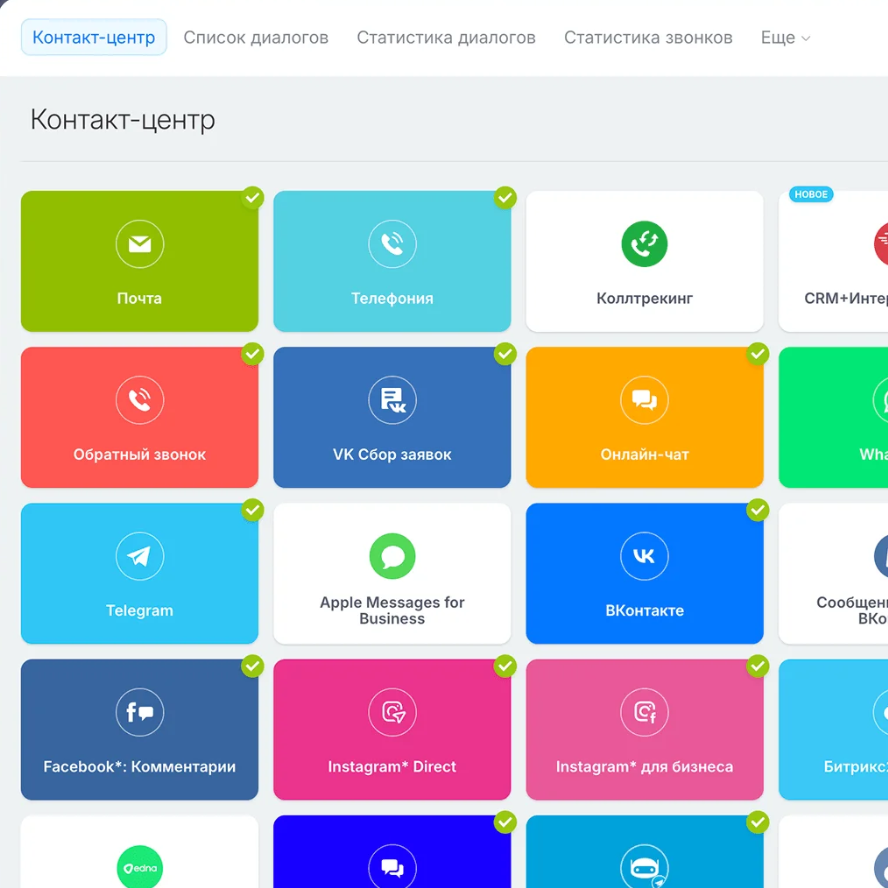Viewport: 888px width, 888px height.
Task: Click the Instagram* для бизнеса label text
Action: [644, 767]
